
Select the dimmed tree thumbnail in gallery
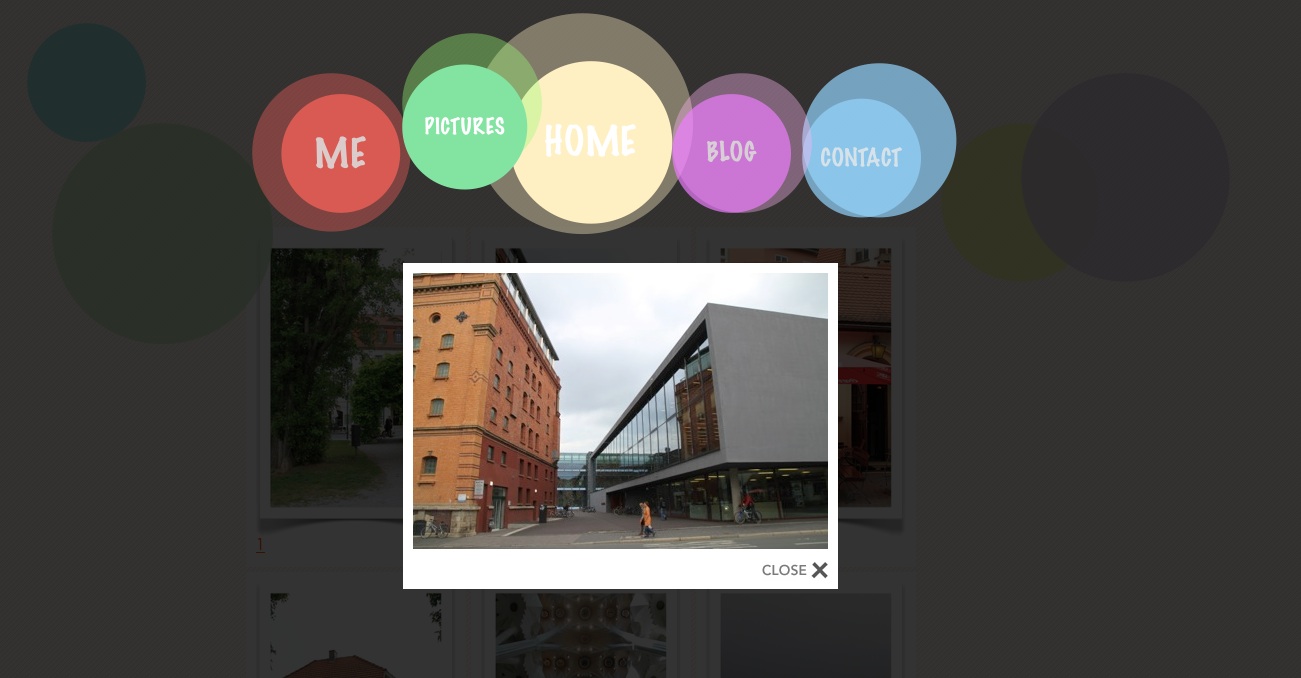pos(336,377)
